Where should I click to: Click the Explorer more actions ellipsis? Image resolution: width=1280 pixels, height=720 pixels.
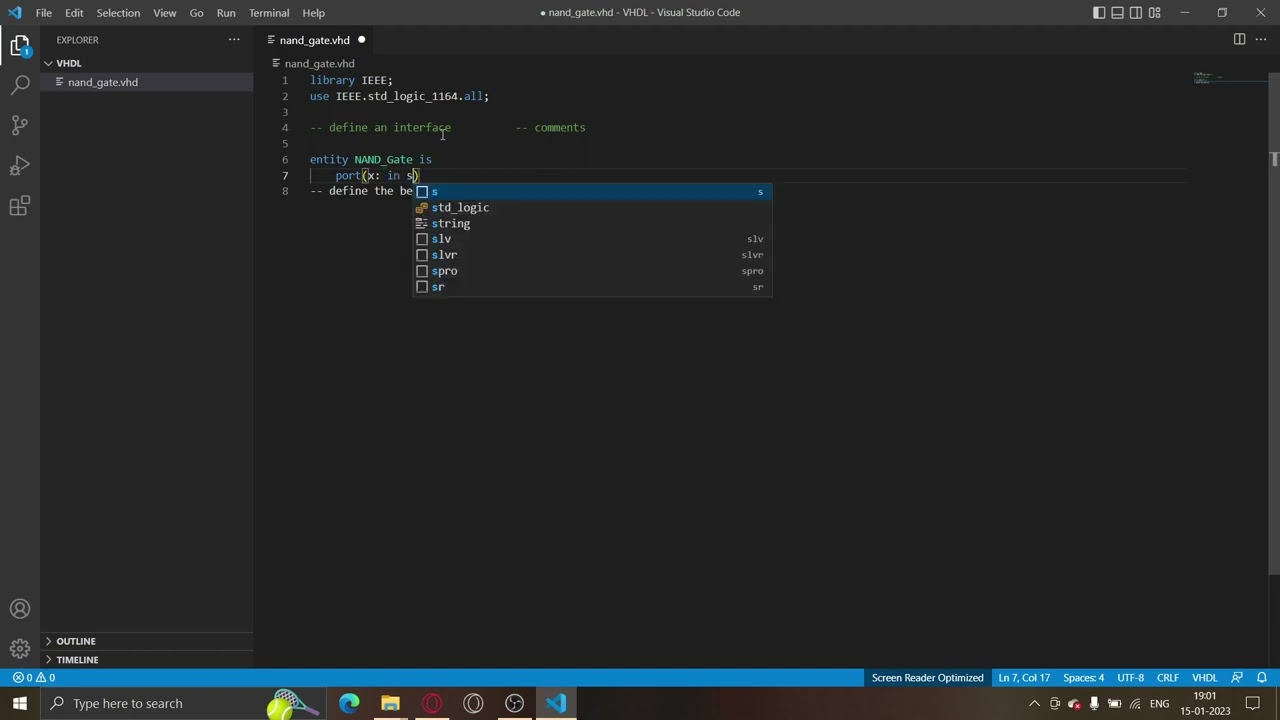click(x=234, y=40)
